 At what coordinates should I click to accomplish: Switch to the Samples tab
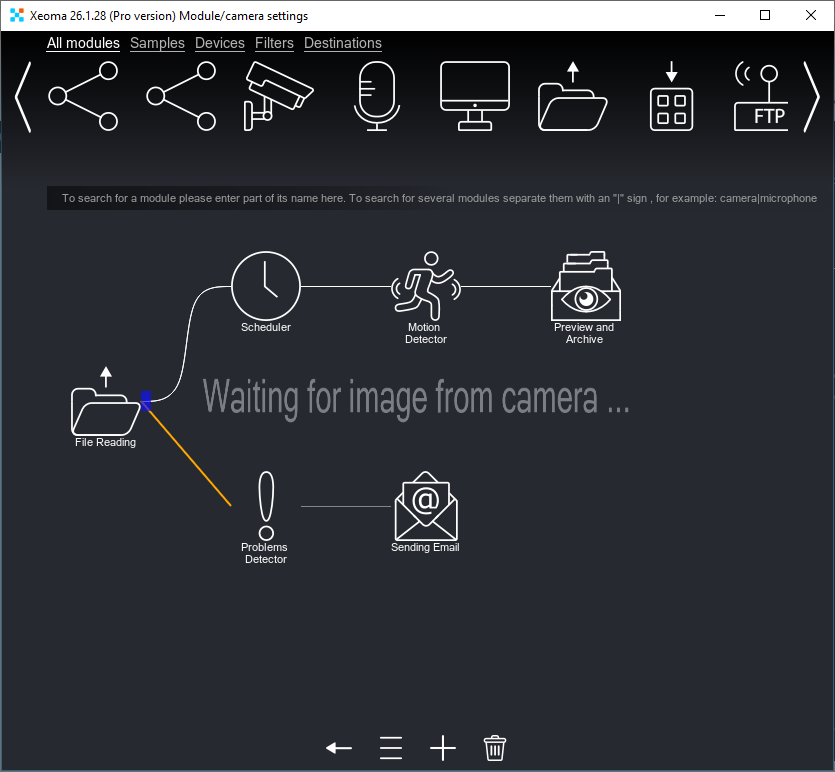tap(157, 43)
